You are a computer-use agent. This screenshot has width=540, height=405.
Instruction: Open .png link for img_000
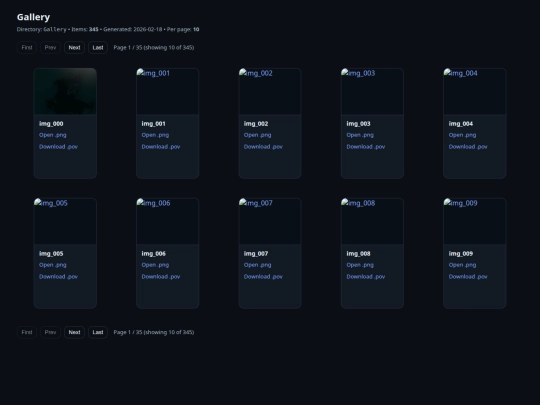(53, 135)
